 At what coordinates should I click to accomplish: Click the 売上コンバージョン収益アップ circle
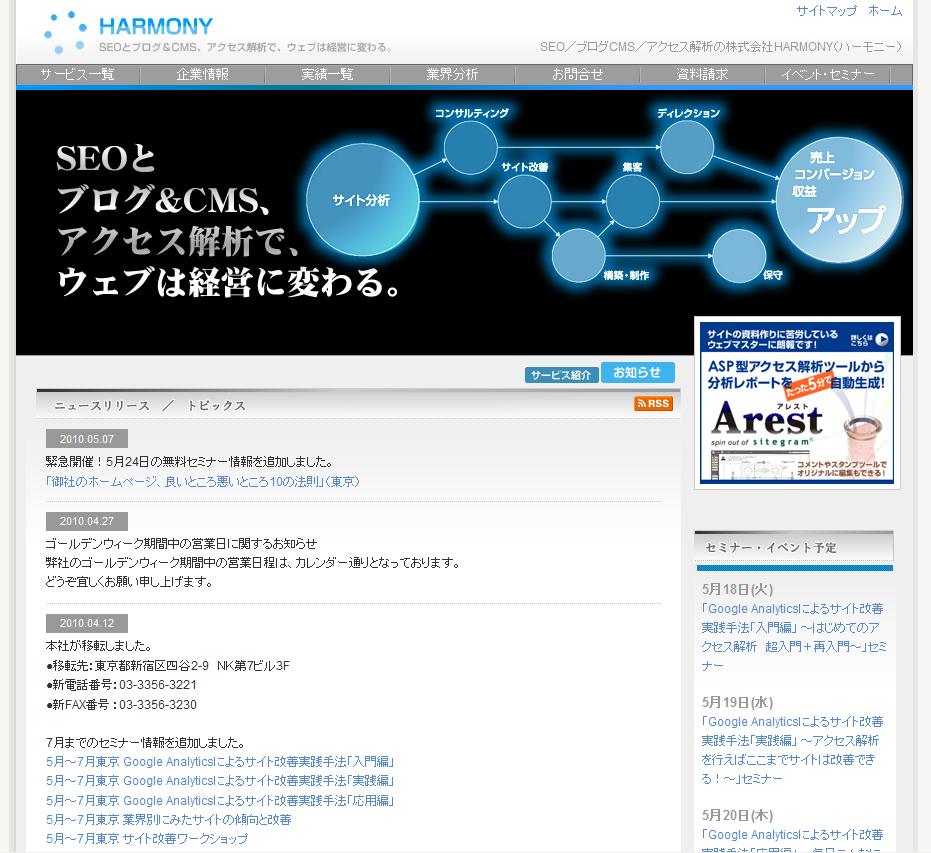point(838,200)
